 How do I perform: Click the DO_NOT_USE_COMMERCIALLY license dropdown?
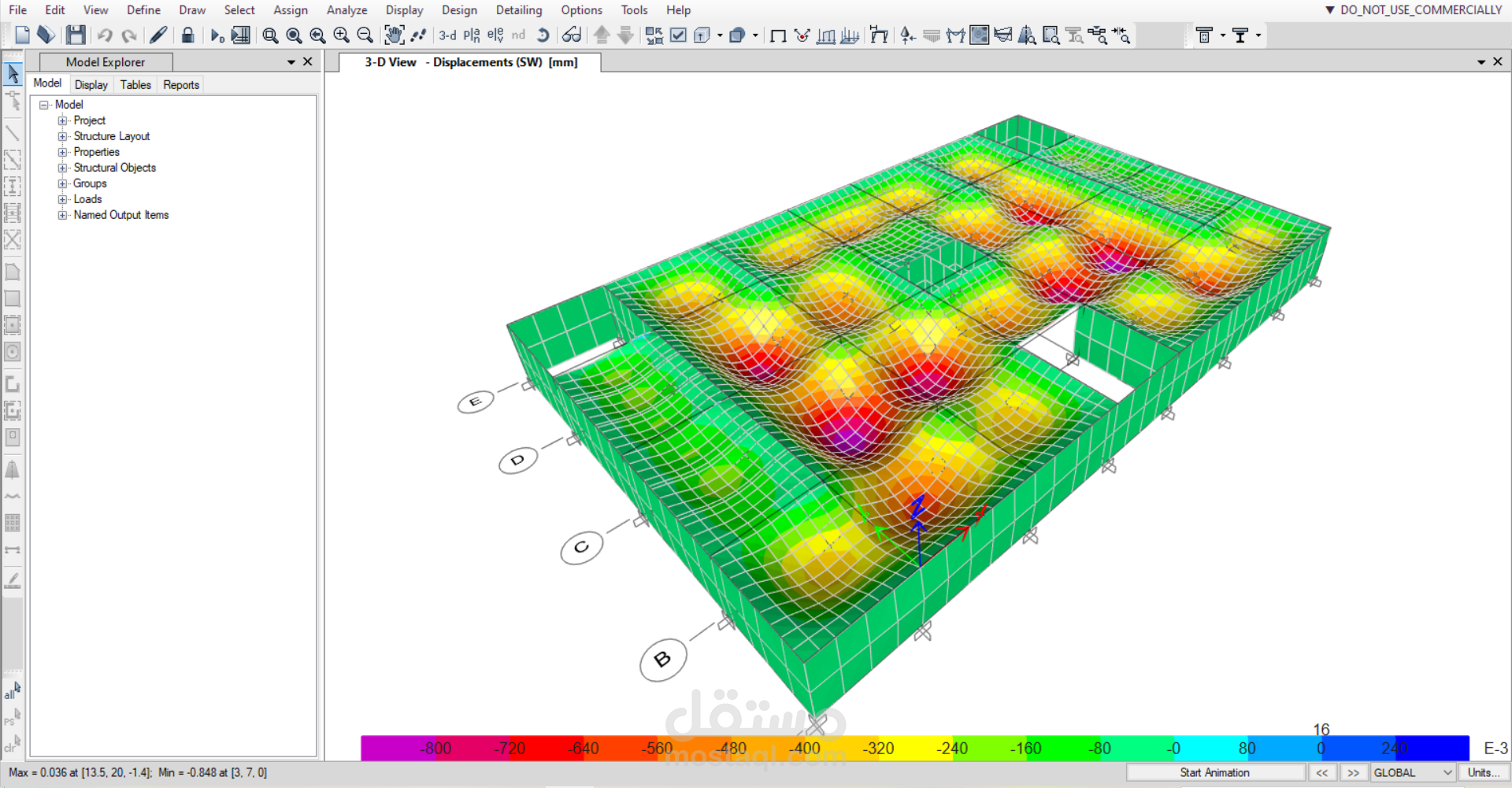pyautogui.click(x=1414, y=10)
